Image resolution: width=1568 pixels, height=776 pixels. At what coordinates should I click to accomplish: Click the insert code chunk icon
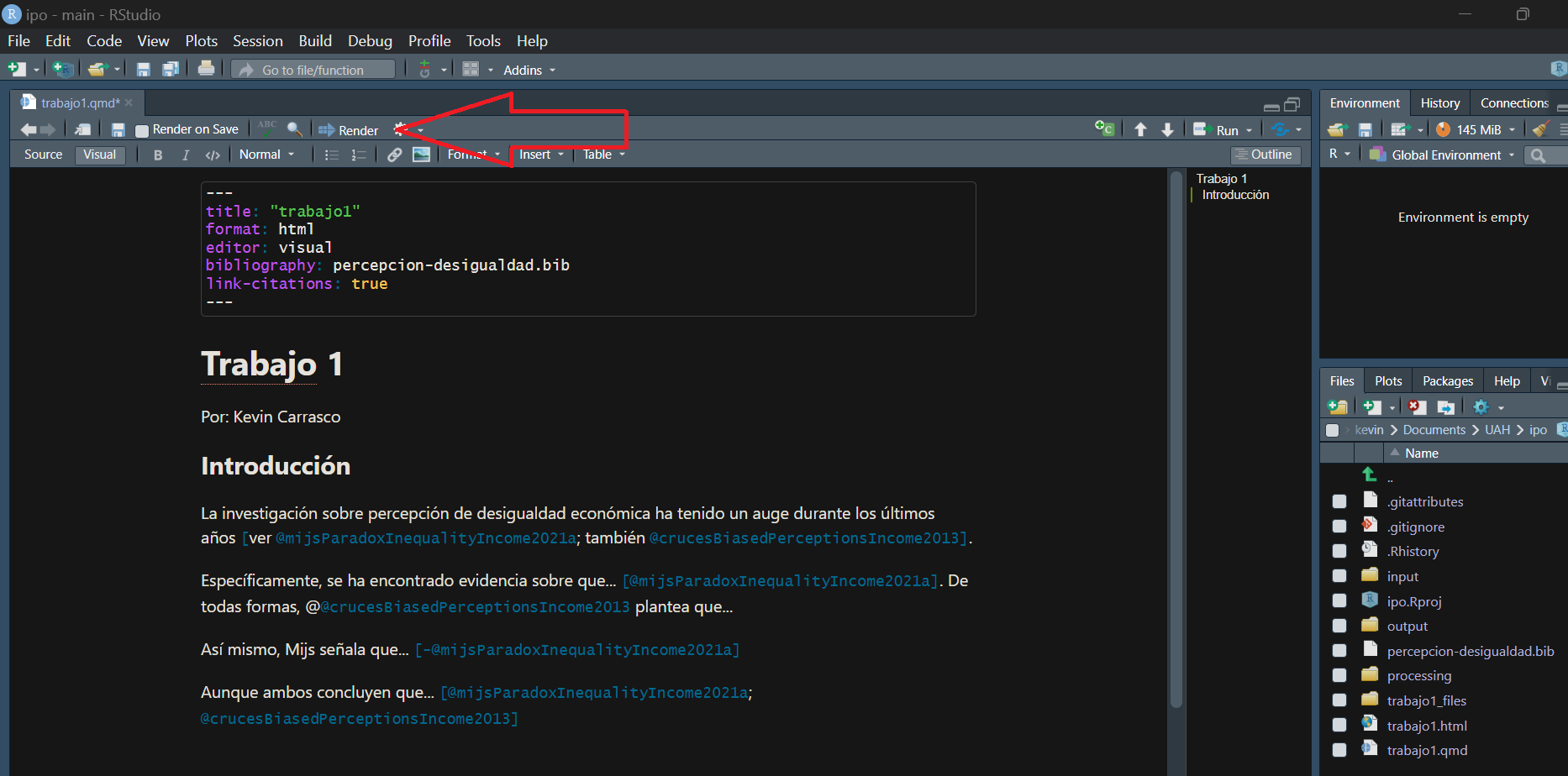click(x=1104, y=128)
